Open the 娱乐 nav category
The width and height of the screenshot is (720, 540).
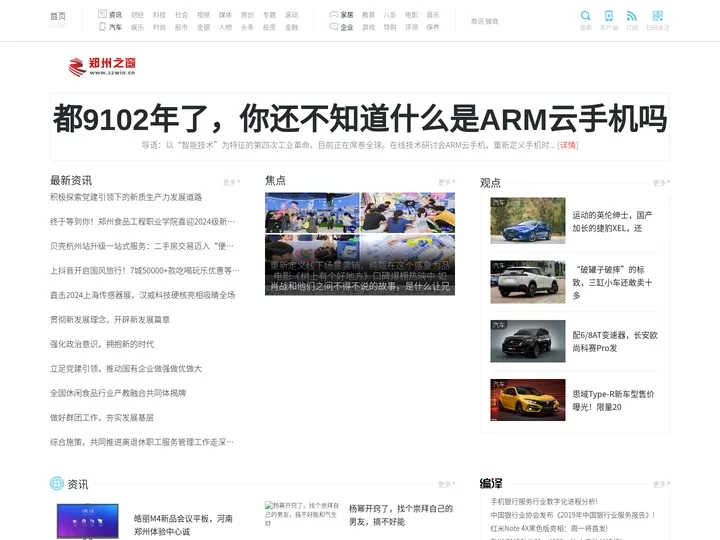137,27
